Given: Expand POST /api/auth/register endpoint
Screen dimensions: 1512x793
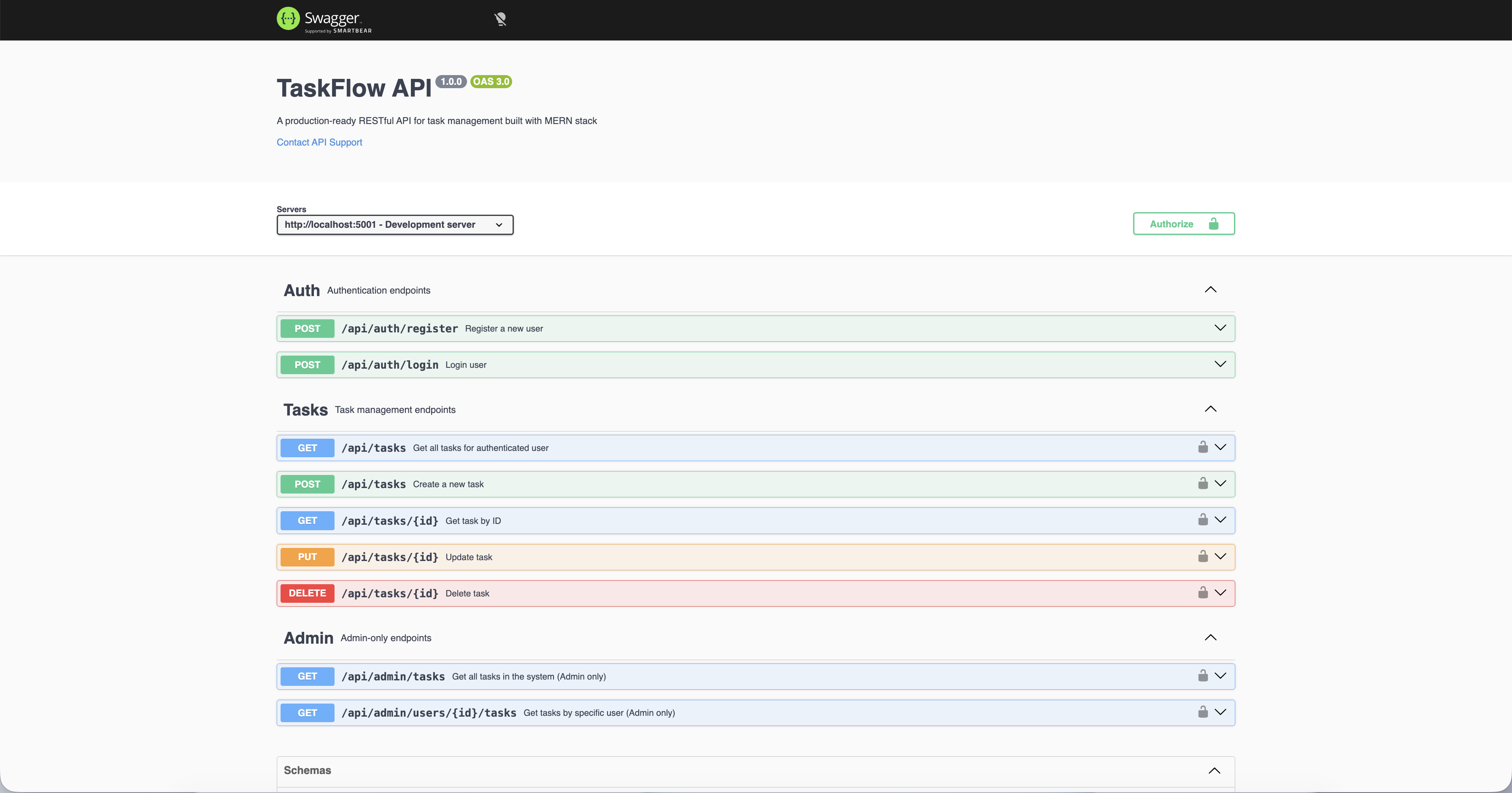Looking at the screenshot, I should 1220,328.
